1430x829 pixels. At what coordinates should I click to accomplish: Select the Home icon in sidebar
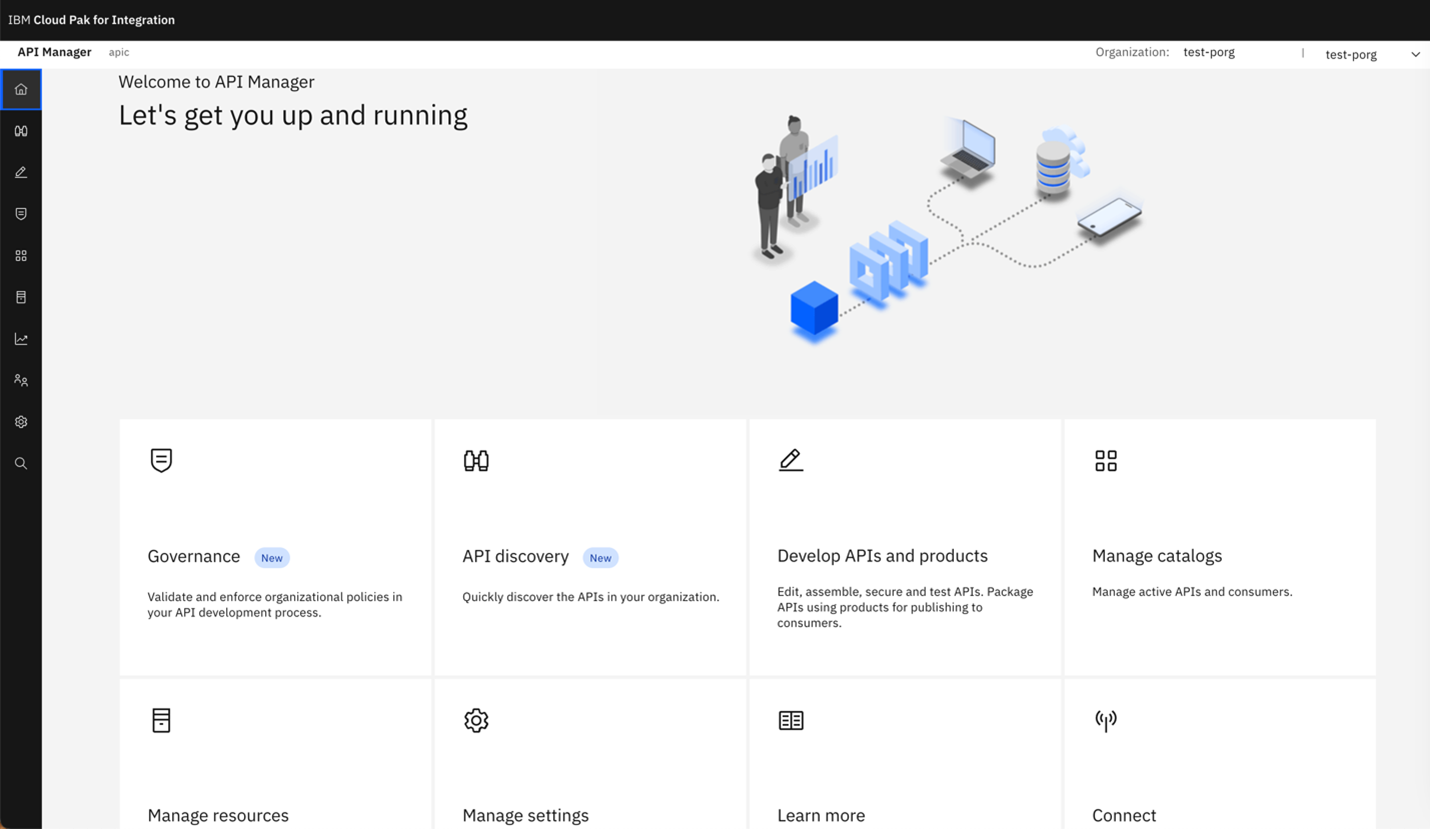point(21,89)
